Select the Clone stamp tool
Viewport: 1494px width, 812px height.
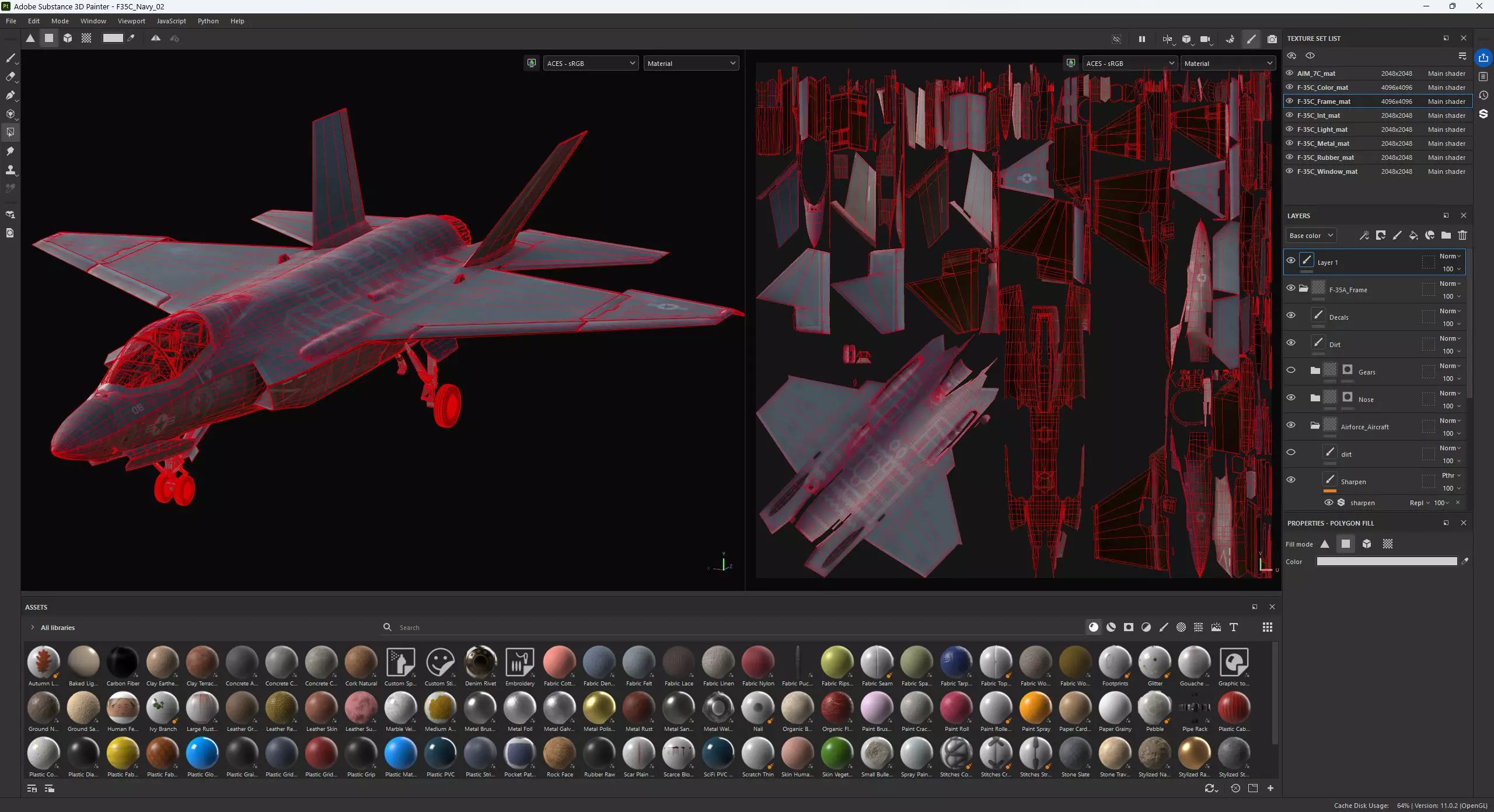[x=11, y=170]
